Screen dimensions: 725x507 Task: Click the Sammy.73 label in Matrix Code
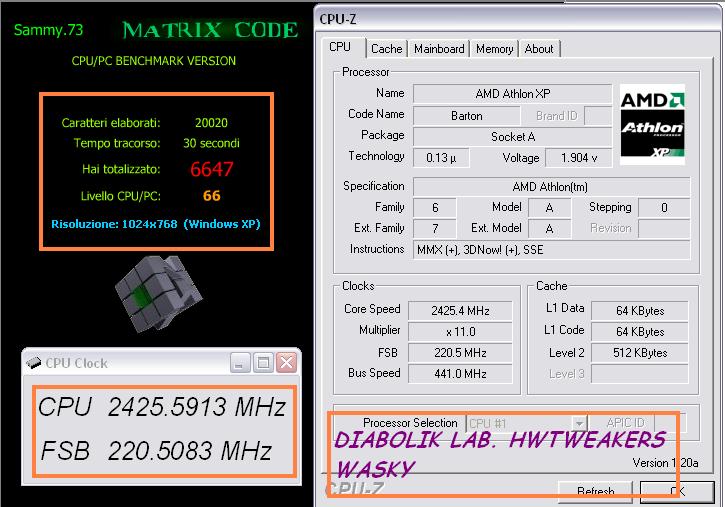click(48, 30)
